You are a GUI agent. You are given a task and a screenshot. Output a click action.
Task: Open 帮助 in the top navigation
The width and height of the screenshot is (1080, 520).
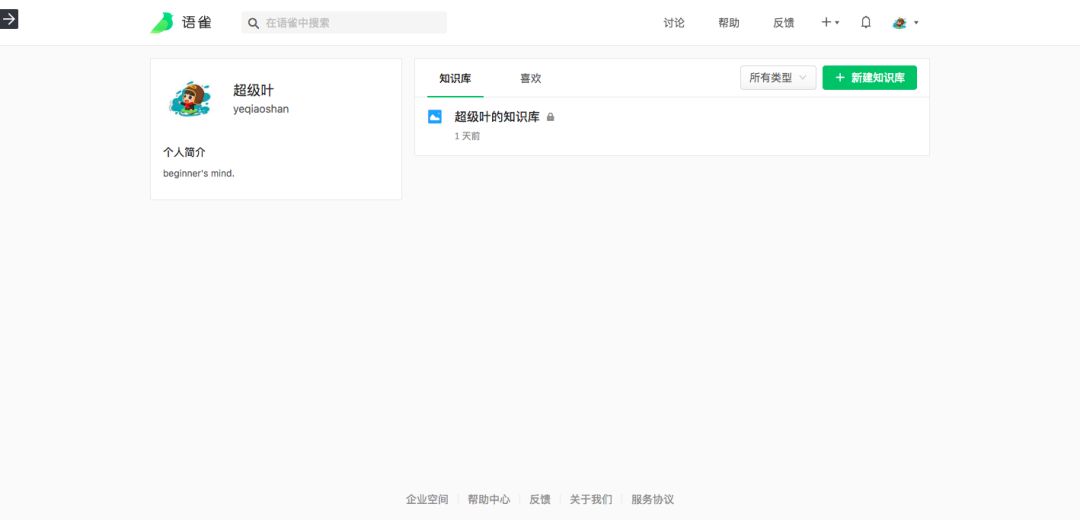tap(729, 23)
